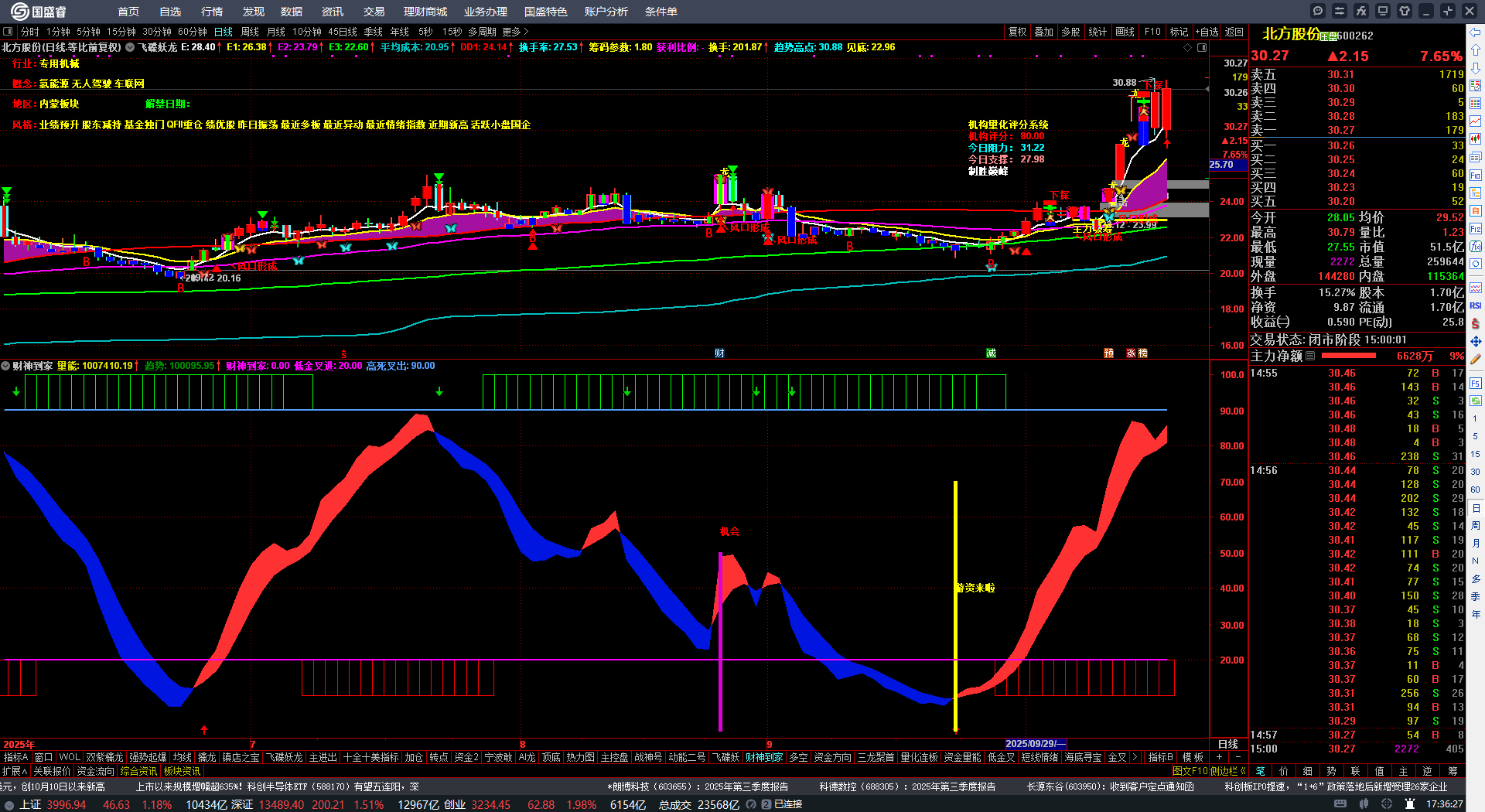Expand the 指标A group dropdown

pos(16,757)
